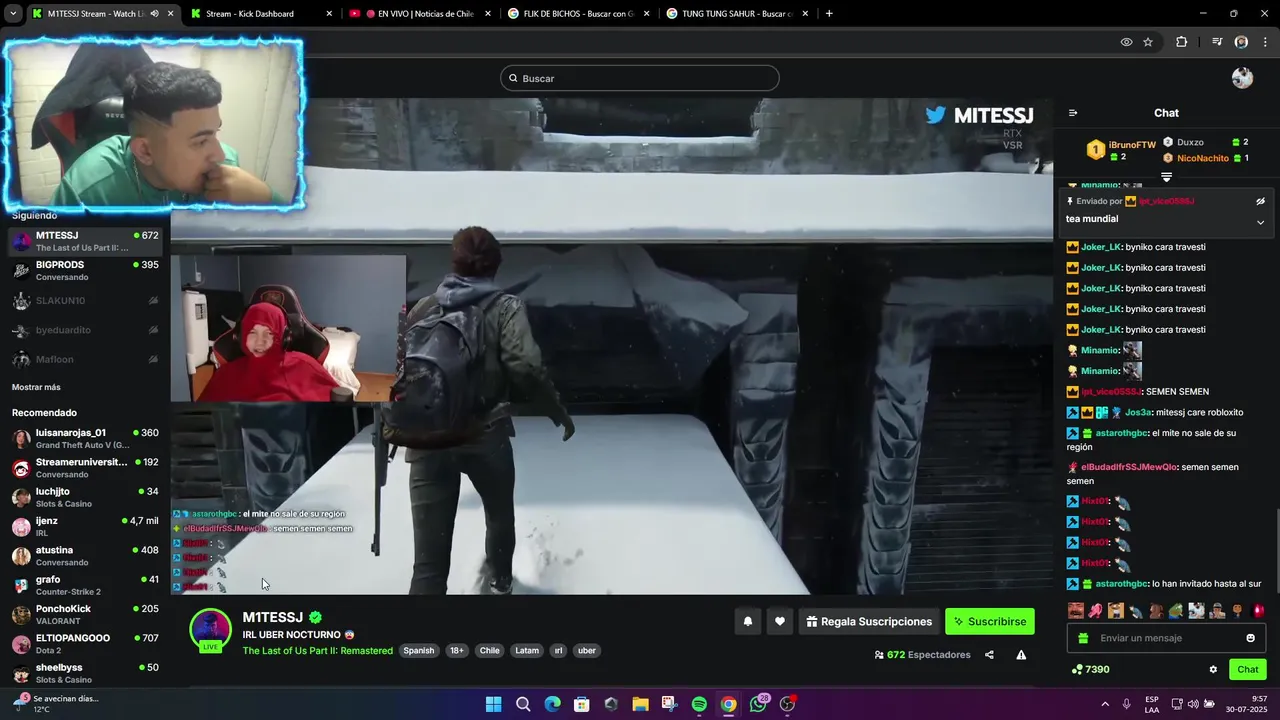Collapse the chat panel with arrow icon

[1073, 113]
